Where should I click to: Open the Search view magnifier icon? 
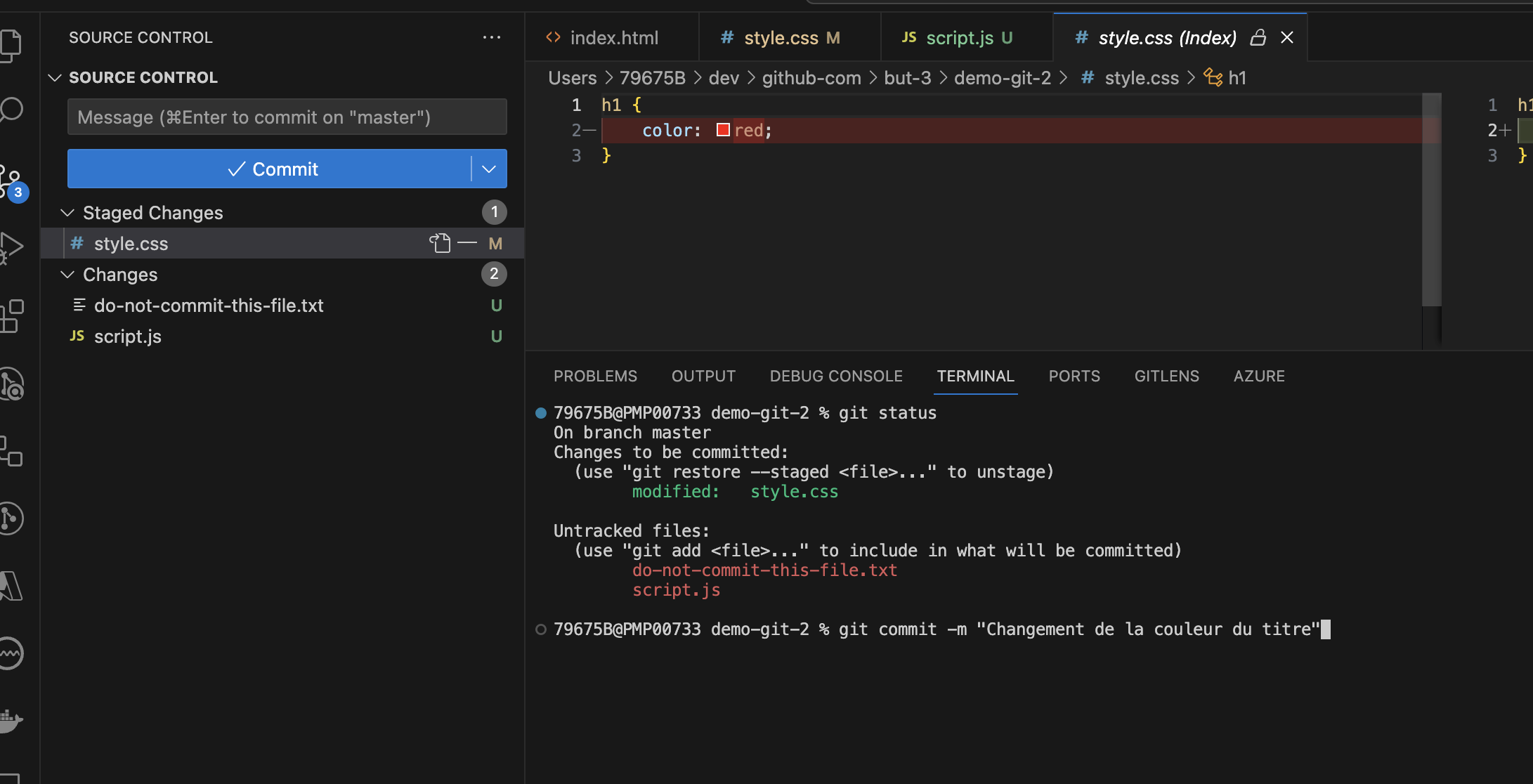pos(10,110)
